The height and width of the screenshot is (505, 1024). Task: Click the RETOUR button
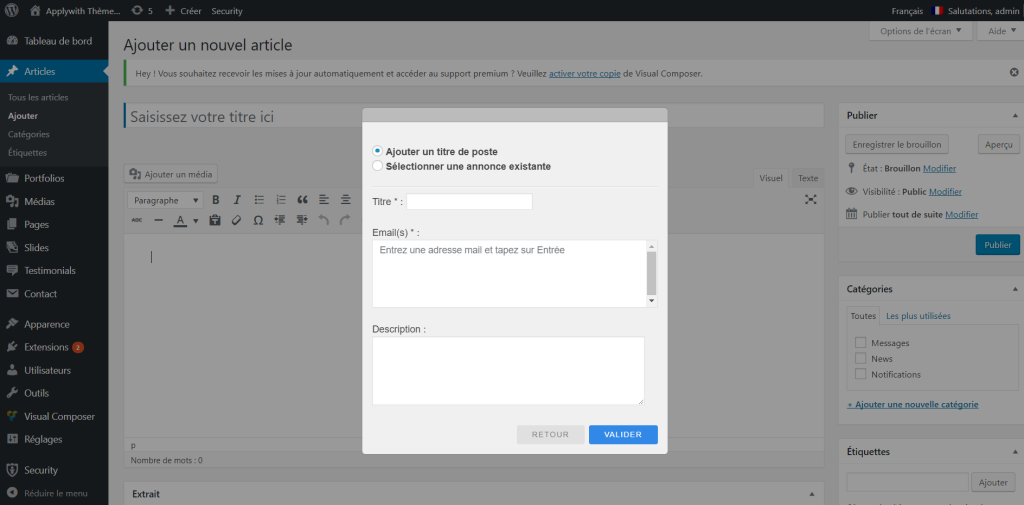[x=551, y=434]
